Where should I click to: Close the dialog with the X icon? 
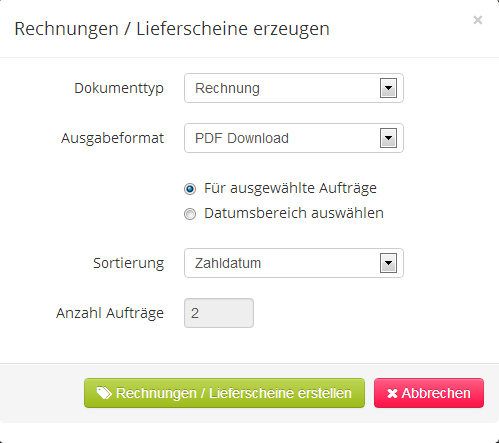coord(478,20)
